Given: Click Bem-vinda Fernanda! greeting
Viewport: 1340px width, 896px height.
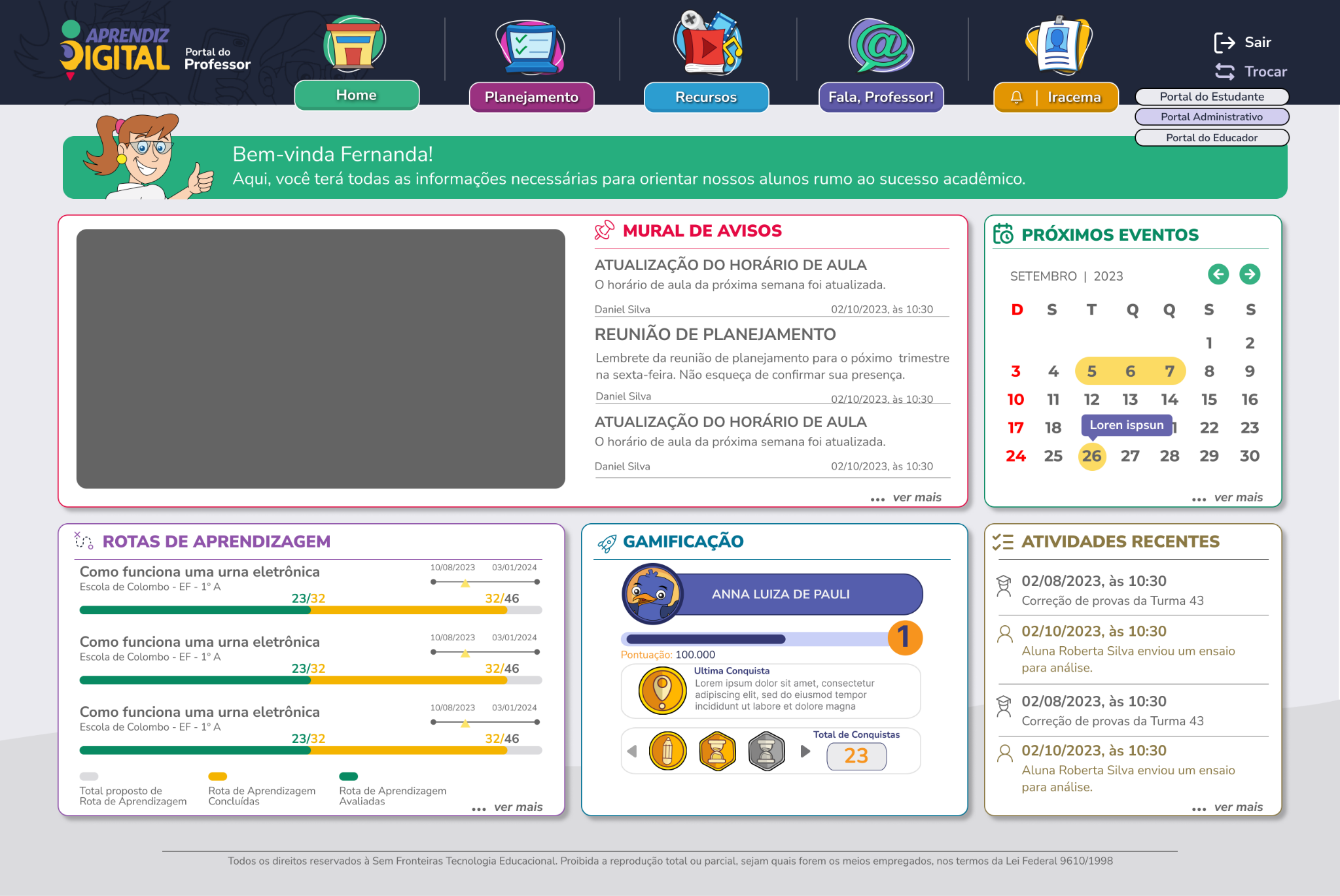Looking at the screenshot, I should pyautogui.click(x=332, y=154).
